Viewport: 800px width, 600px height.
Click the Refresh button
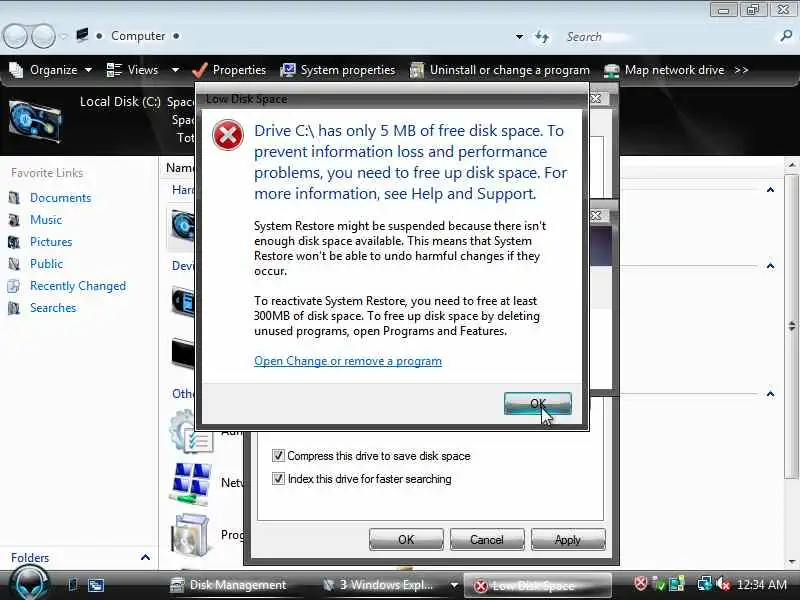point(541,37)
